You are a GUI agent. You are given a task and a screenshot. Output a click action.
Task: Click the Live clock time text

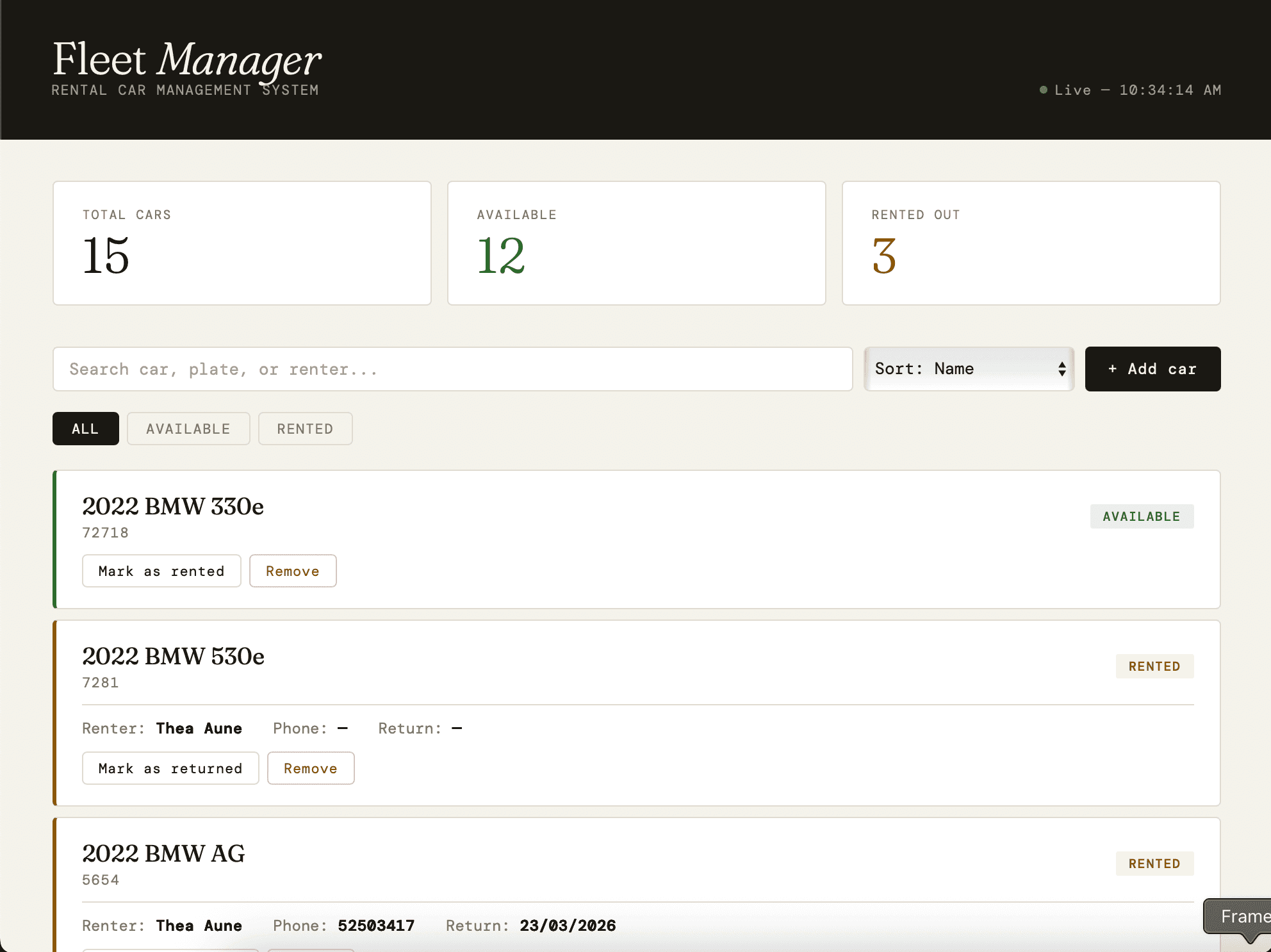(x=1170, y=90)
